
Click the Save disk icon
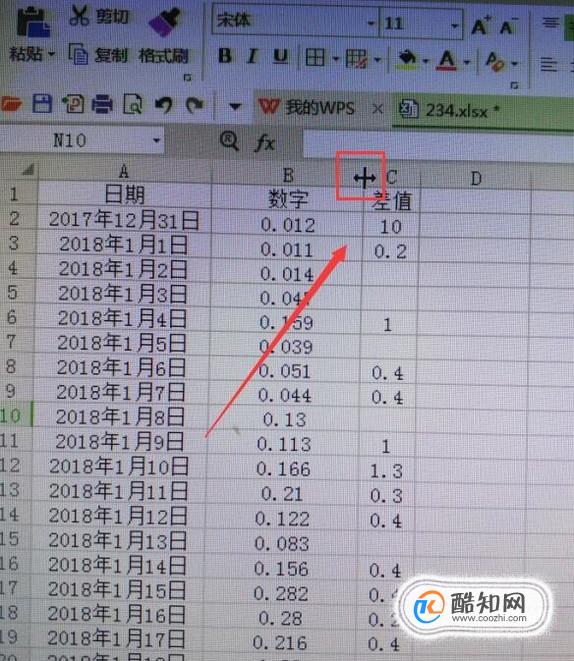pos(42,104)
